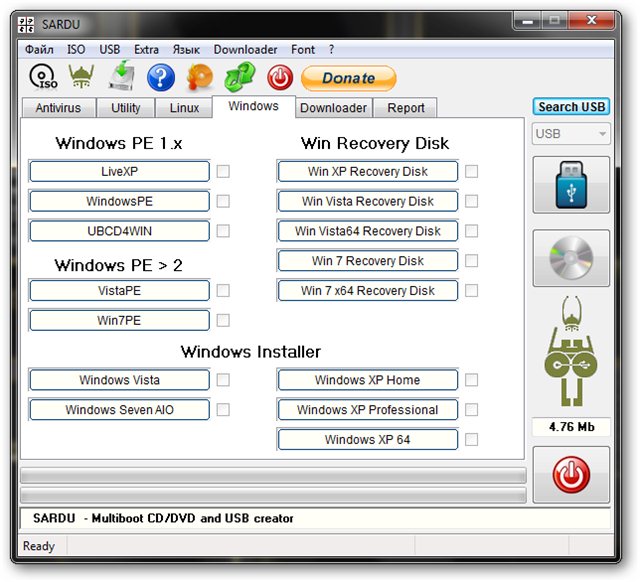Click the Win 7 x64 Recovery Disk button
The width and height of the screenshot is (640, 582).
[x=368, y=291]
